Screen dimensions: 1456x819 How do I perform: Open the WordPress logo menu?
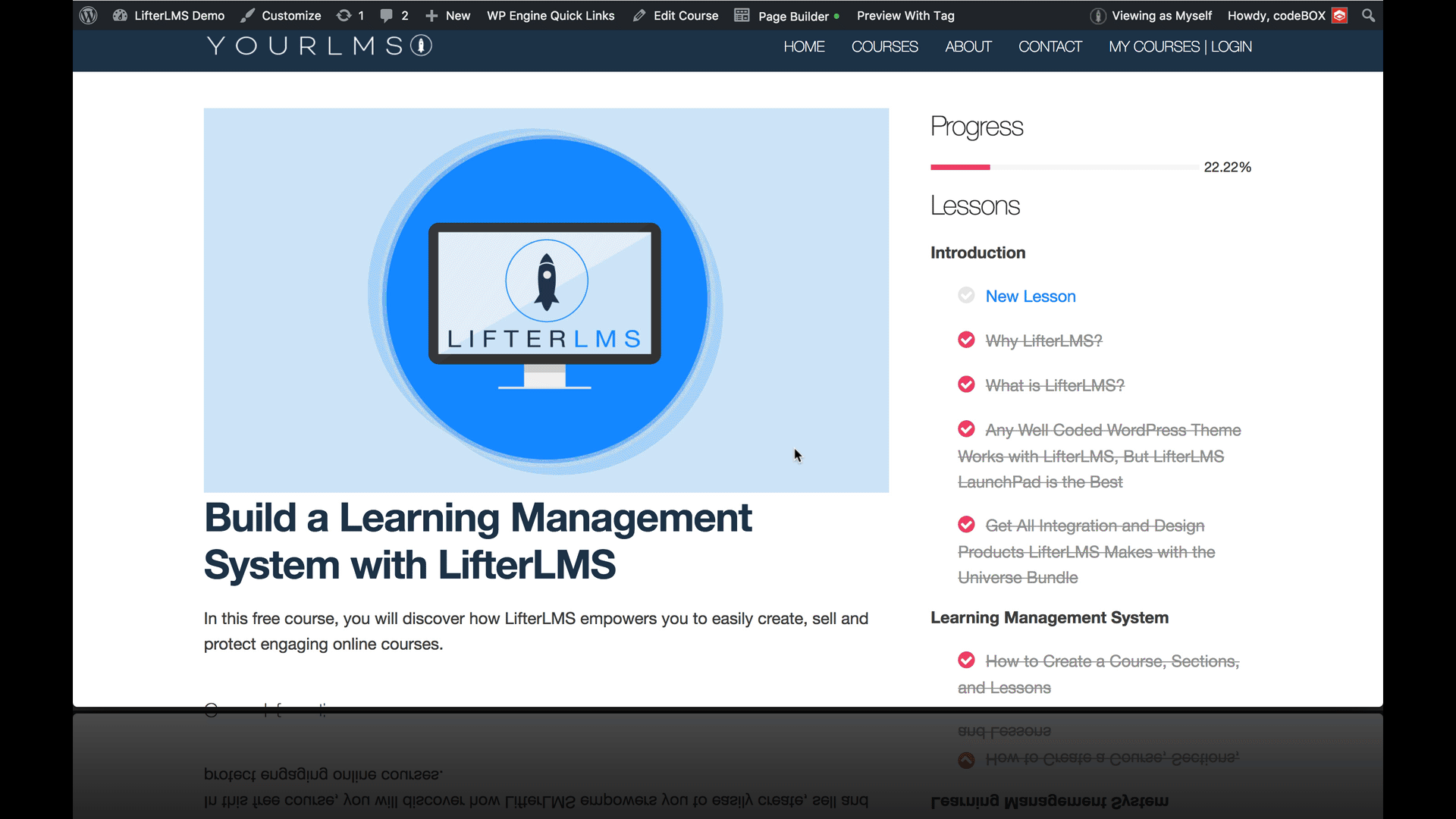click(x=88, y=15)
